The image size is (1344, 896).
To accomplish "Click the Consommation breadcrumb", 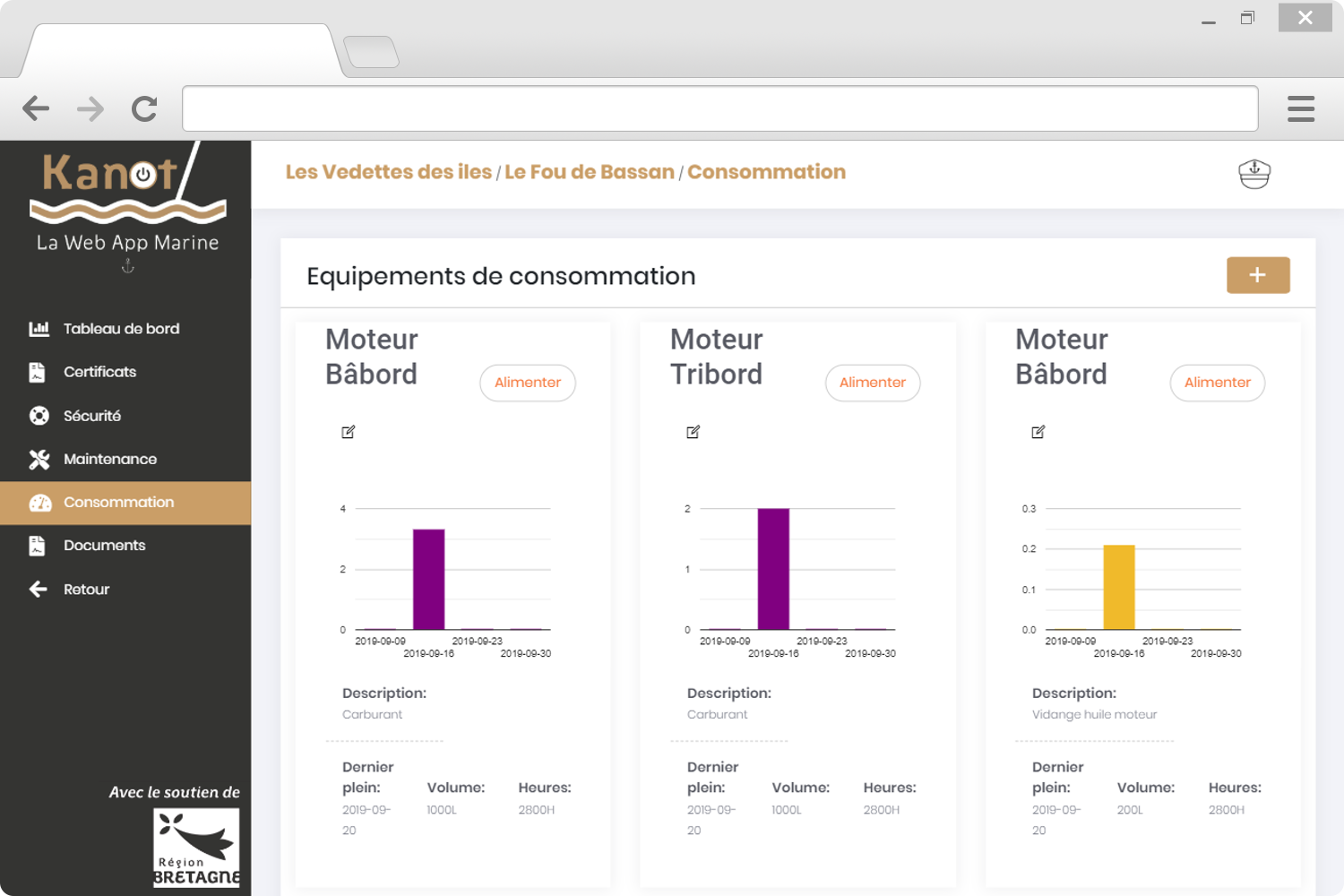I will click(766, 172).
